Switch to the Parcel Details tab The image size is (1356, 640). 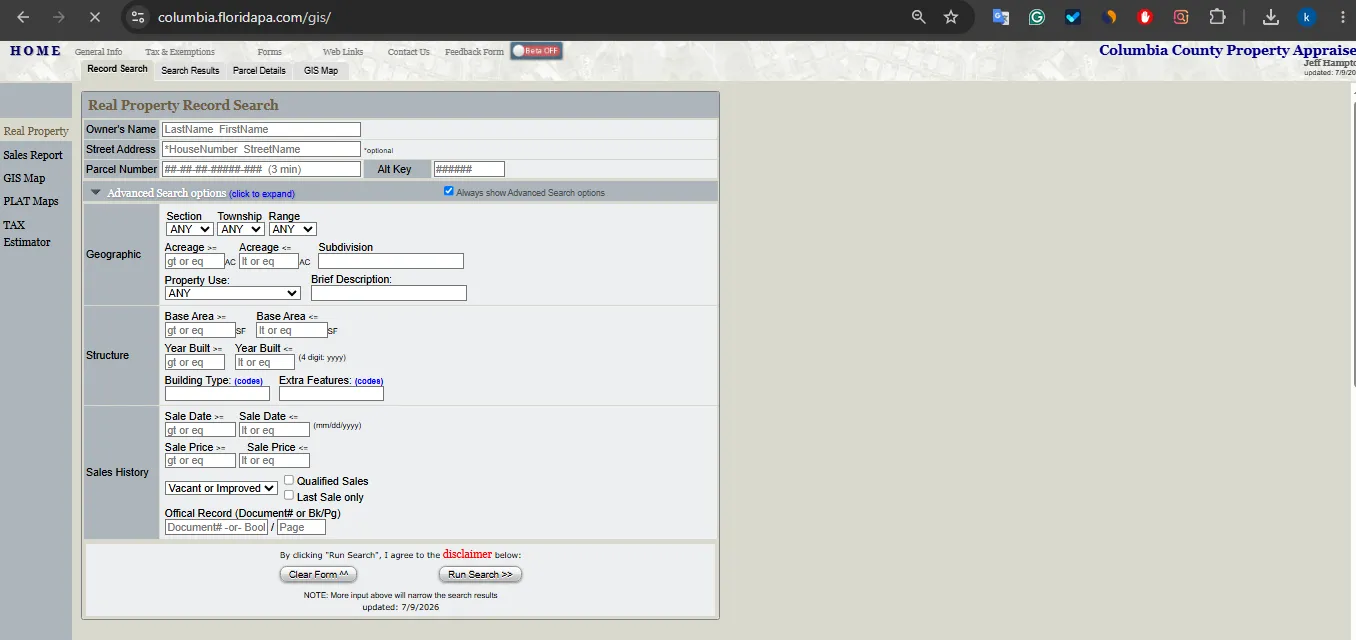(x=259, y=70)
